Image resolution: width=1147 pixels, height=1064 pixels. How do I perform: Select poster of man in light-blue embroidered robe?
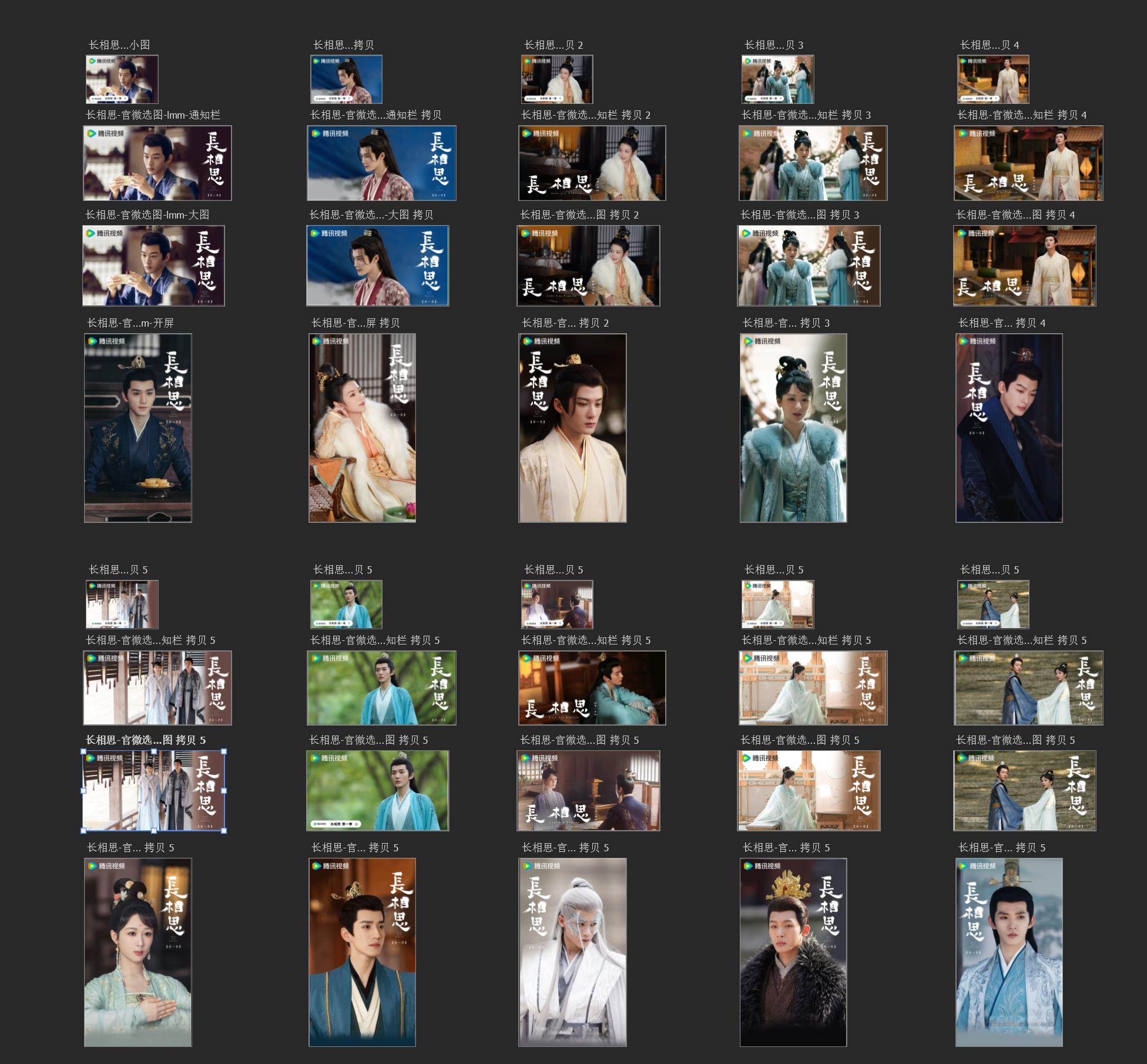[1009, 952]
